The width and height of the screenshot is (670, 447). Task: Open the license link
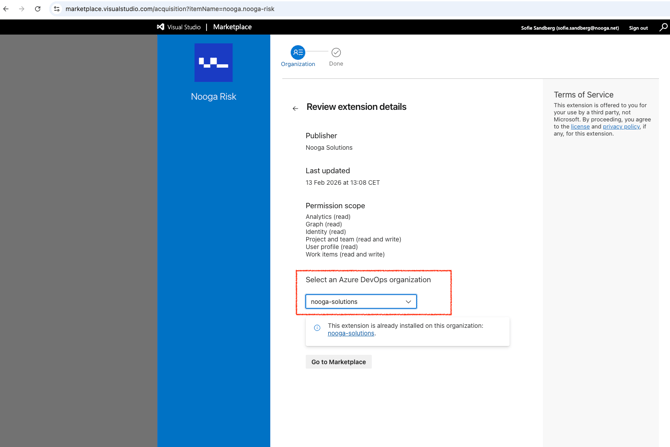[580, 126]
